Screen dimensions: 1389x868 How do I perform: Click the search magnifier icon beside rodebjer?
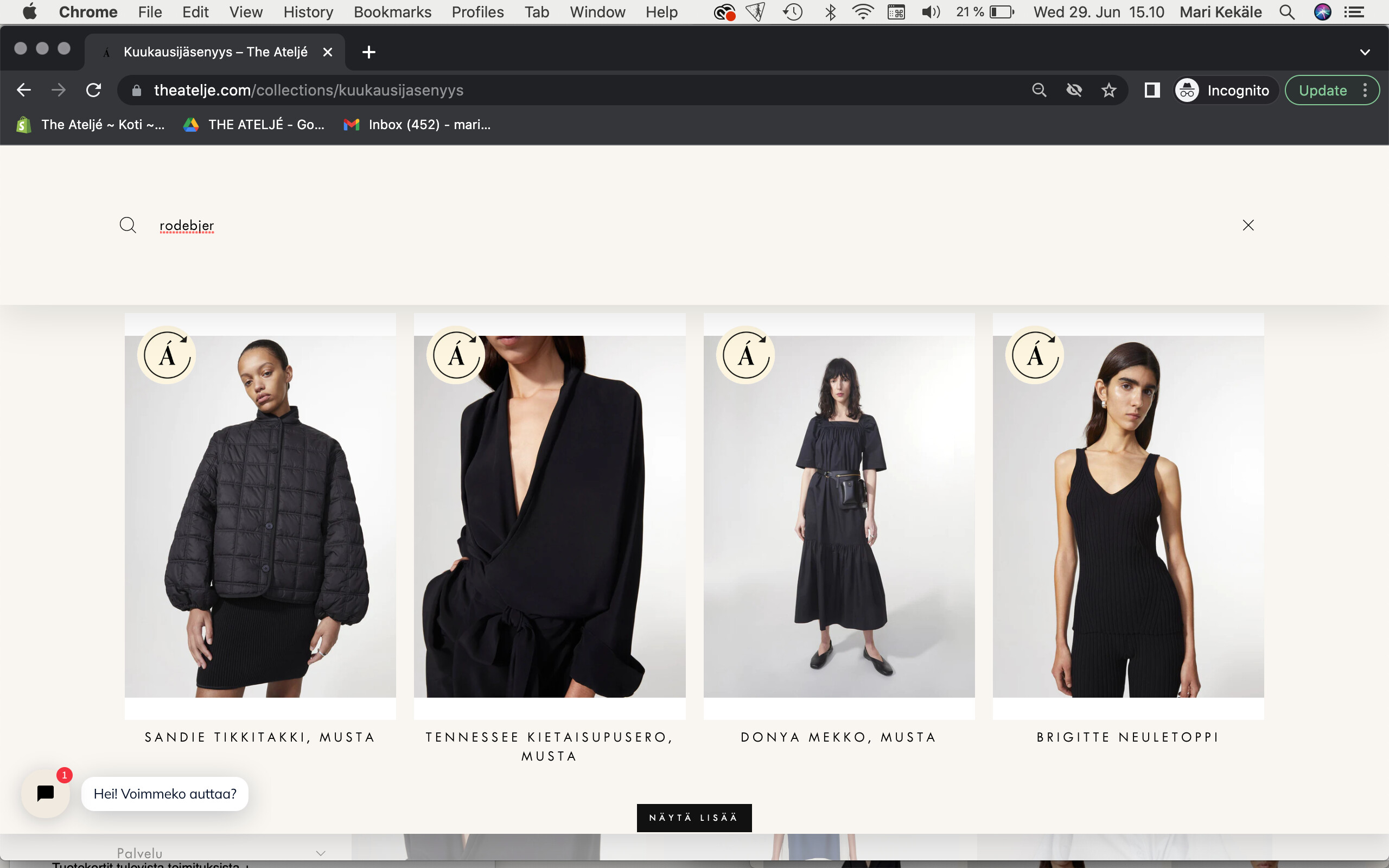point(128,225)
